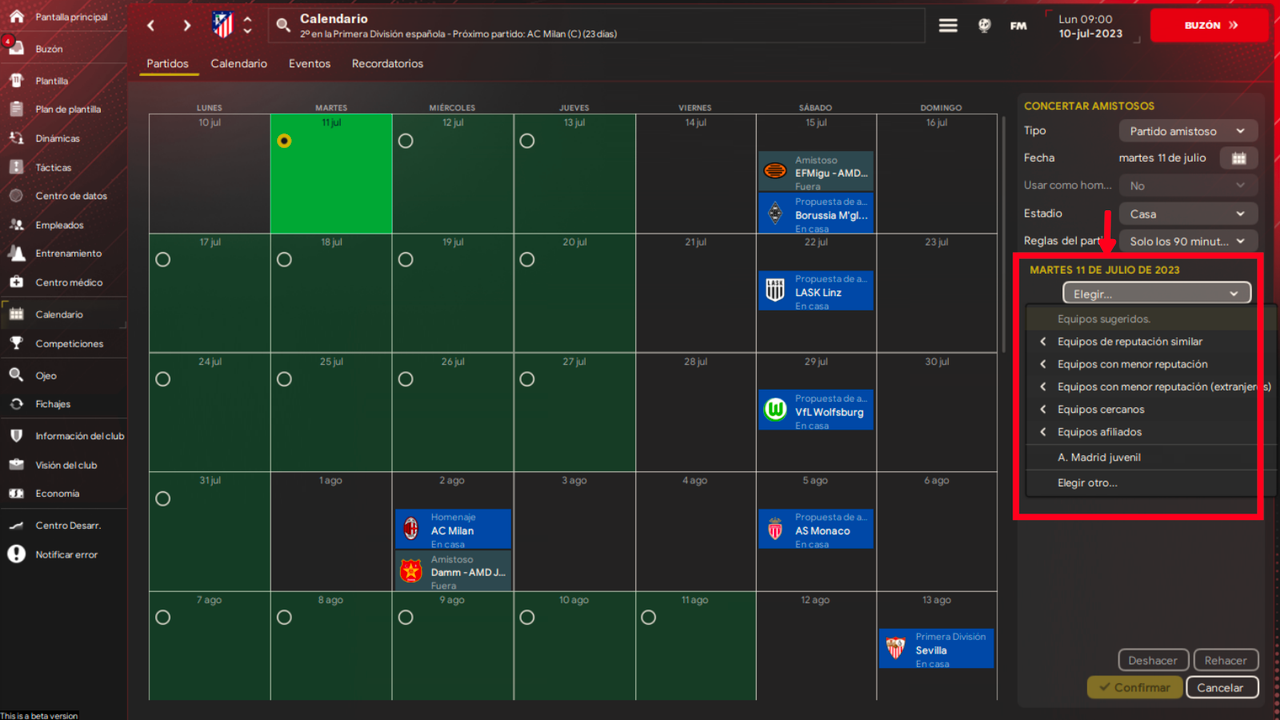1280x720 pixels.
Task: Click the FM logo menu
Action: click(1018, 26)
